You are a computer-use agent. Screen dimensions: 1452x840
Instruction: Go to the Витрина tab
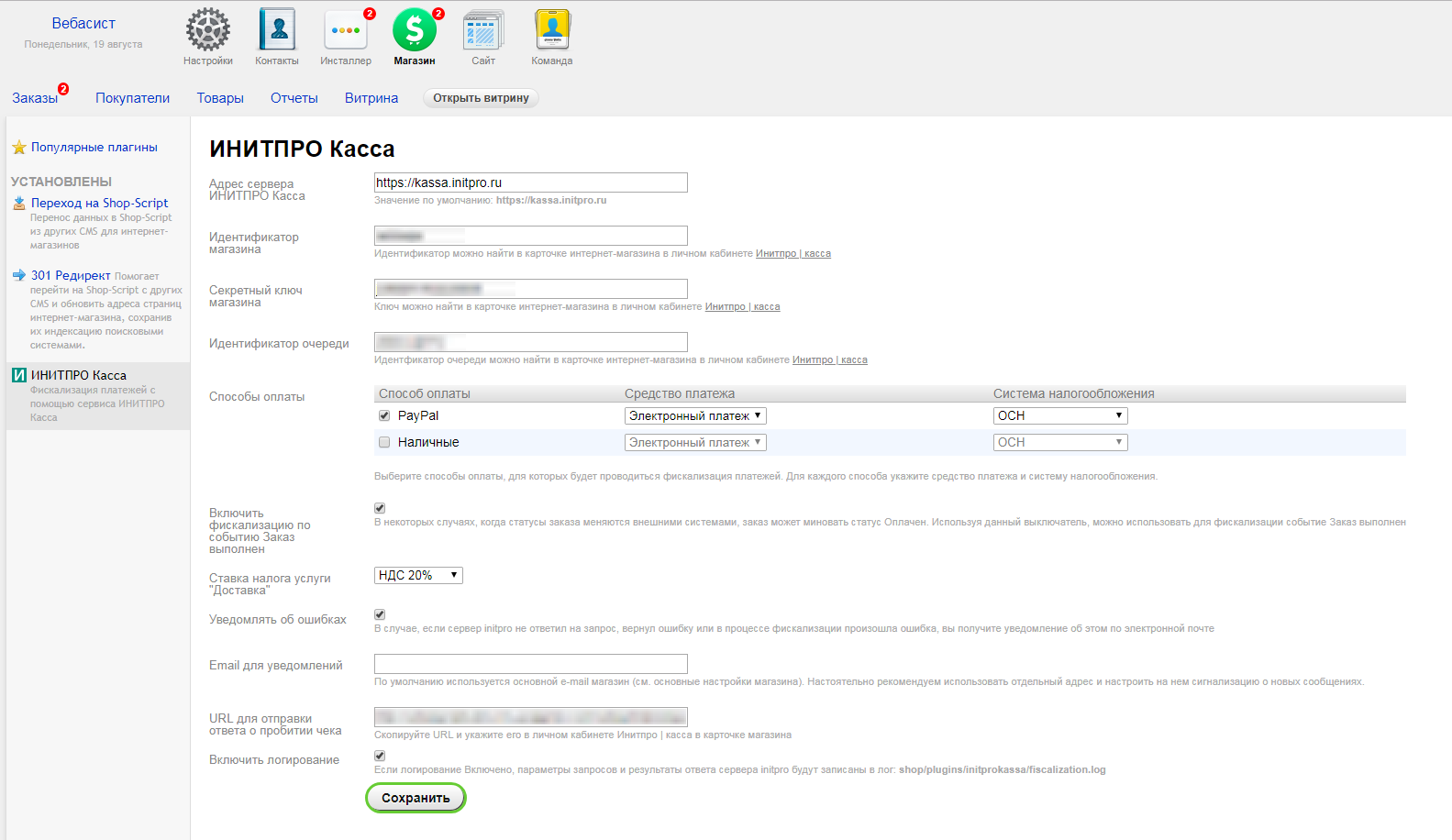coord(371,98)
